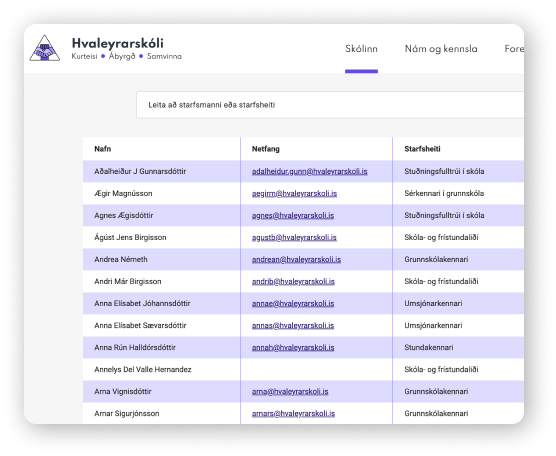Email Aðalheiður J Gunnarsdóttir
This screenshot has height=456, width=556.
310,171
